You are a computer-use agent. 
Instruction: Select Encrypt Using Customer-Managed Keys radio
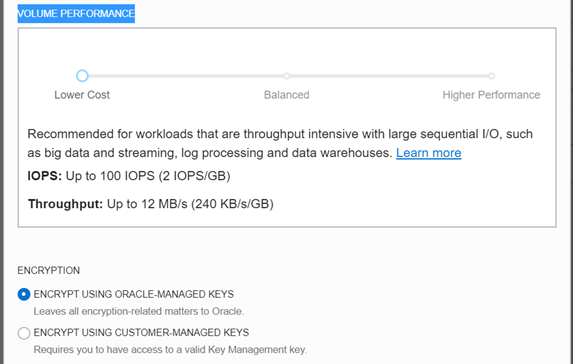(x=24, y=333)
